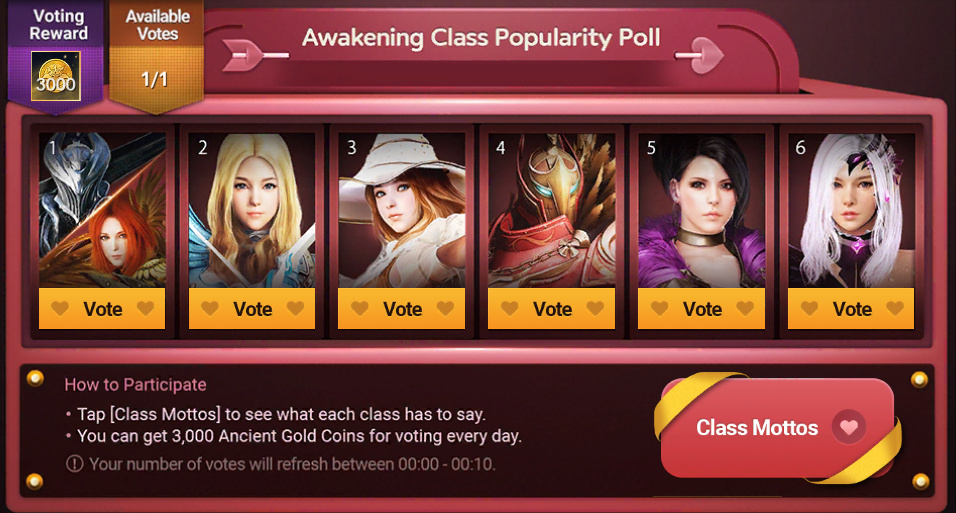Vote for candidate 5 in purple fur

coord(701,309)
